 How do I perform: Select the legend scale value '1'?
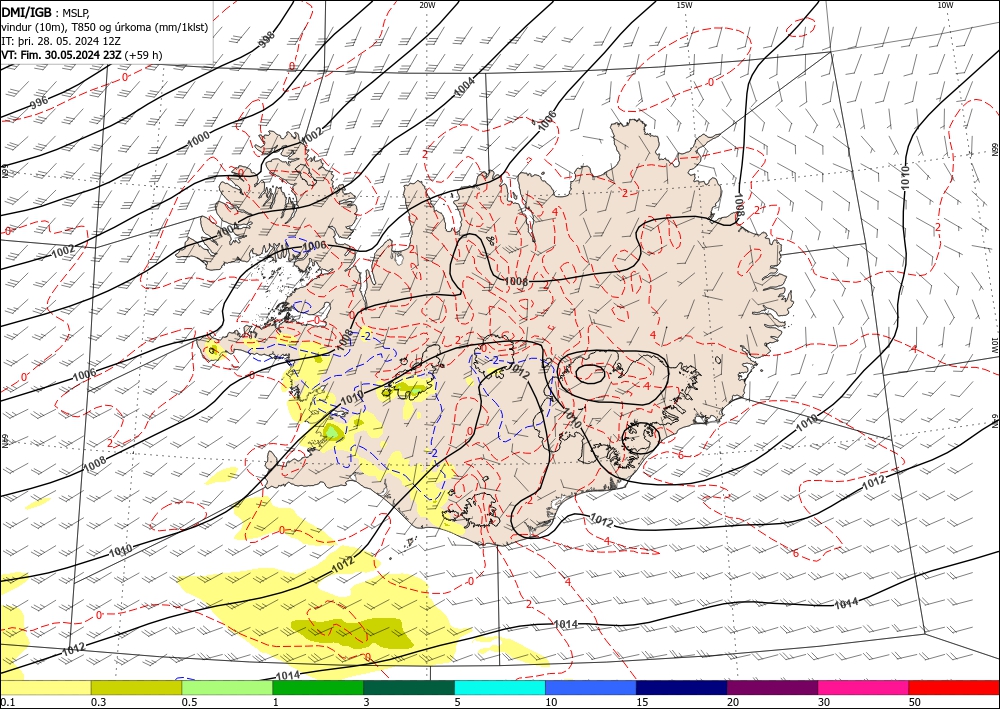(275, 702)
